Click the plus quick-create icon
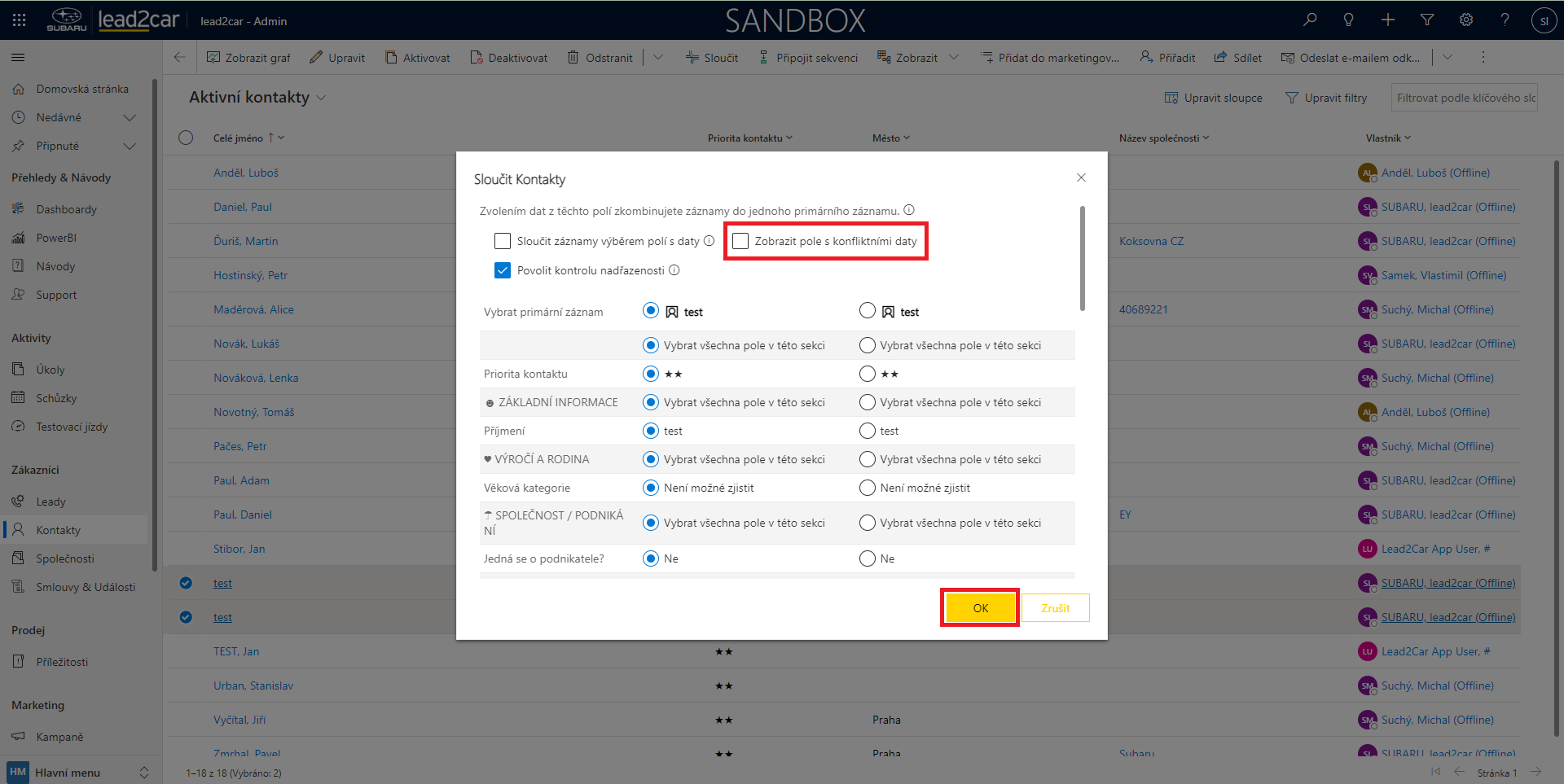1564x784 pixels. tap(1387, 20)
